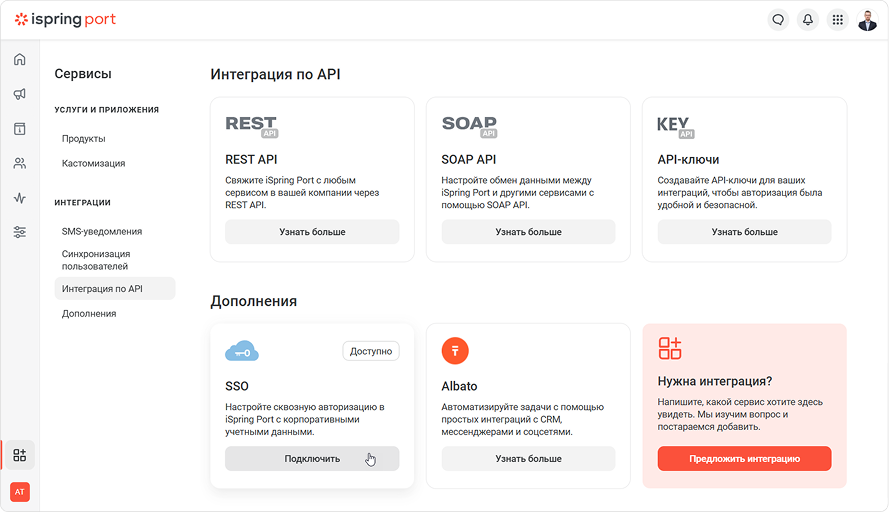
Task: Go to Home in sidebar
Action: (x=20, y=59)
